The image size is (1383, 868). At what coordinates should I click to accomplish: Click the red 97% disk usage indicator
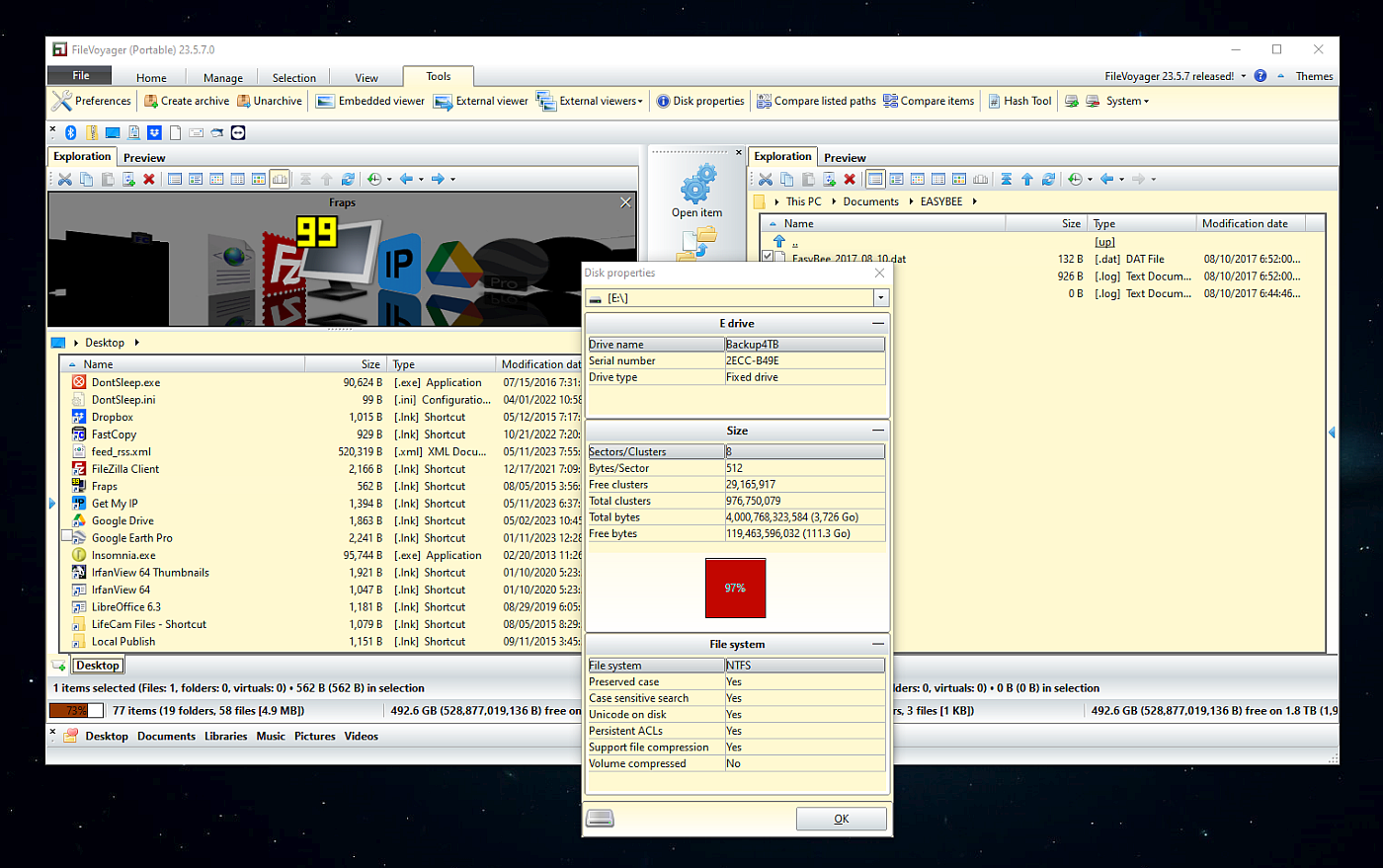coord(735,588)
